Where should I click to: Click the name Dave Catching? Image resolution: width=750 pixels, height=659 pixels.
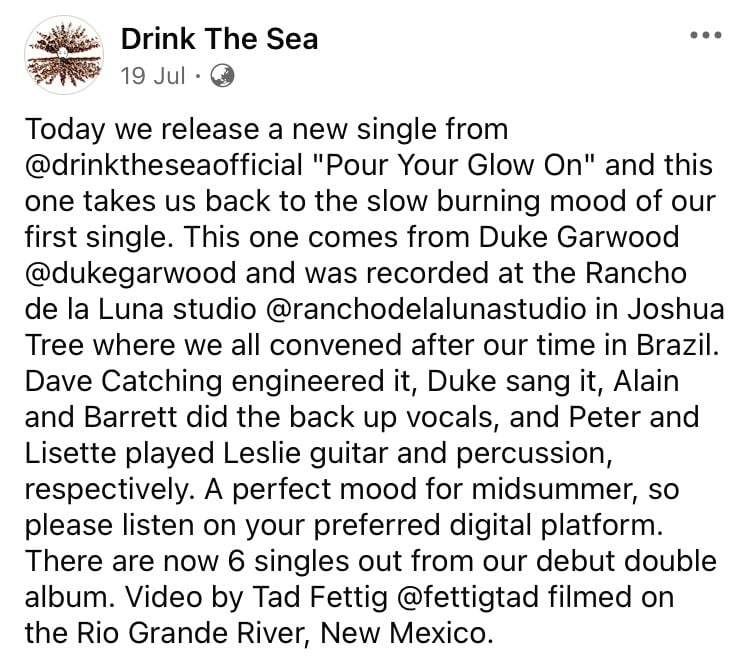tap(123, 382)
